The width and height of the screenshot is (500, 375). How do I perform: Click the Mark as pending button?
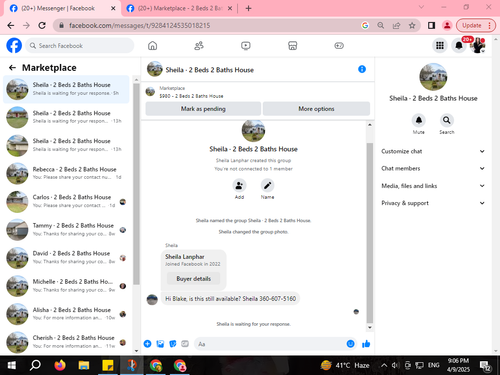coord(203,109)
